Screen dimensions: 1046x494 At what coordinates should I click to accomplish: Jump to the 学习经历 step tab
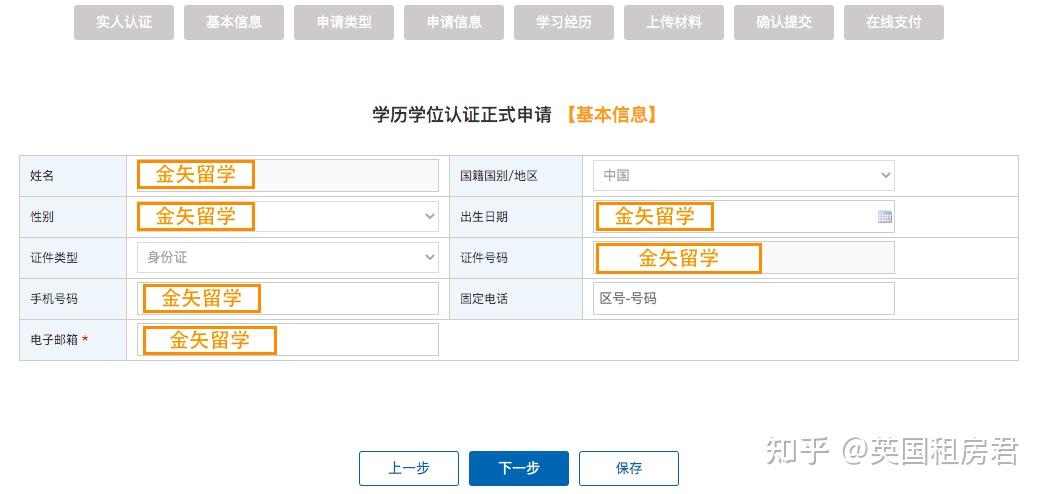click(564, 22)
